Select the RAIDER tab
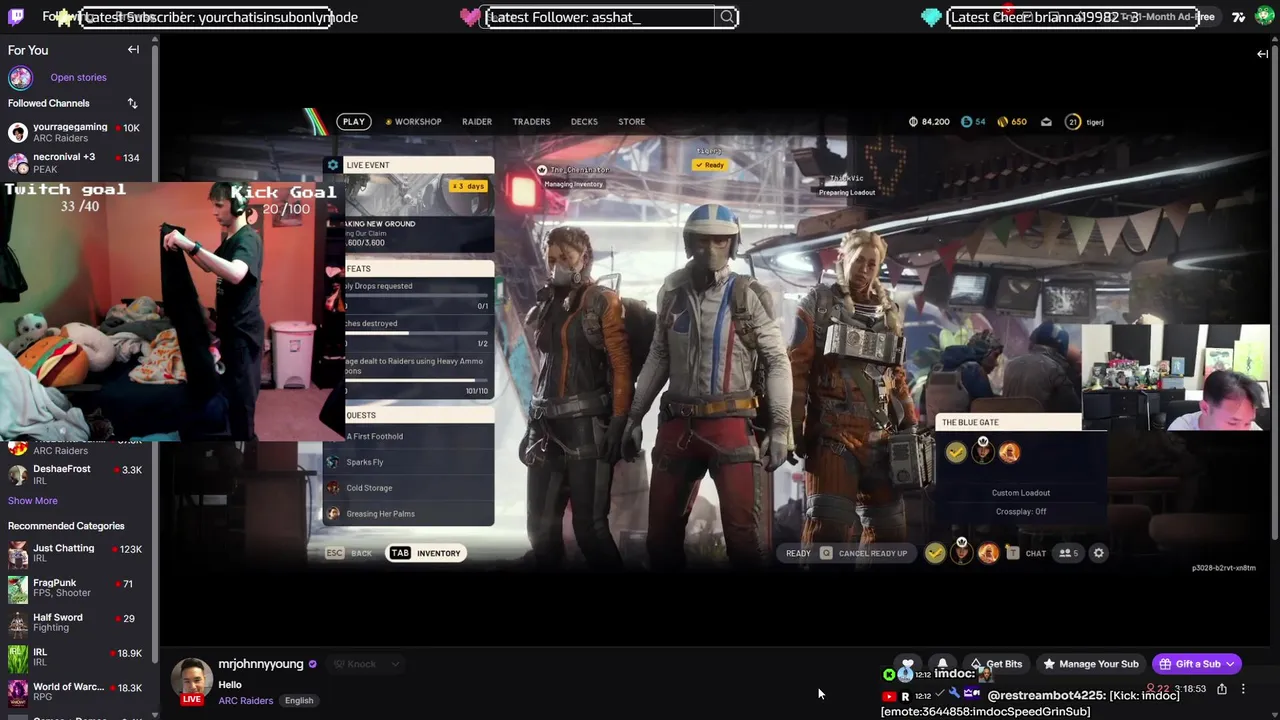The width and height of the screenshot is (1280, 720). click(477, 122)
